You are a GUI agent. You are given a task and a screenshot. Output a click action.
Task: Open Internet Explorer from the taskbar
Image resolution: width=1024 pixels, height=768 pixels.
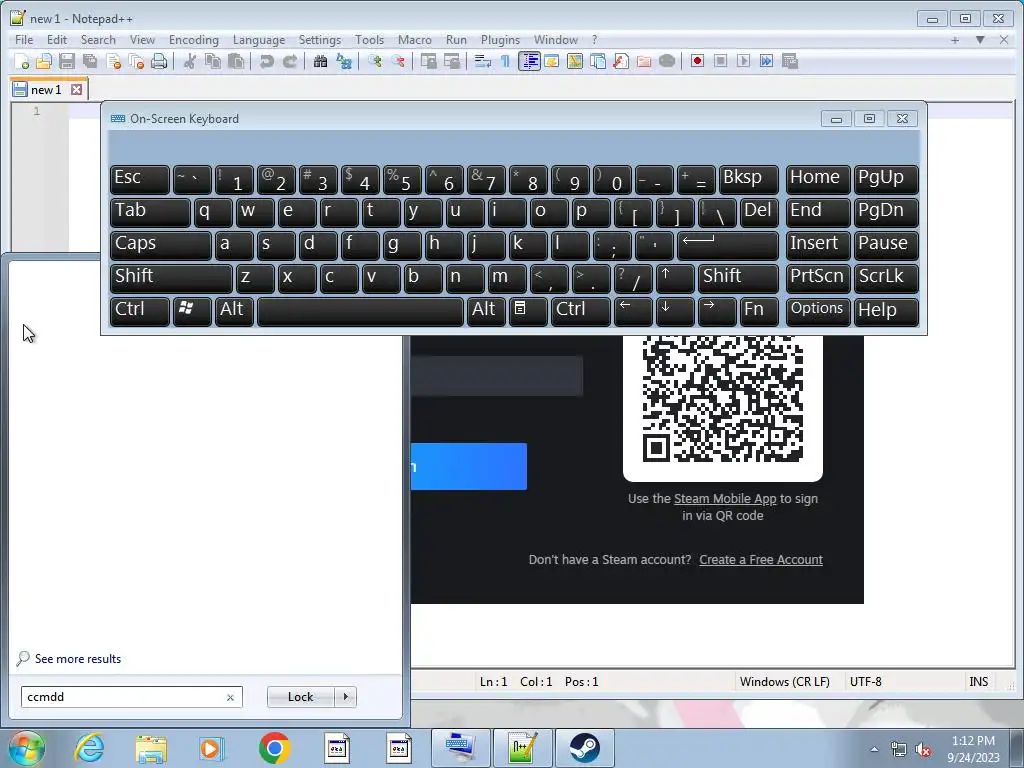click(x=89, y=748)
